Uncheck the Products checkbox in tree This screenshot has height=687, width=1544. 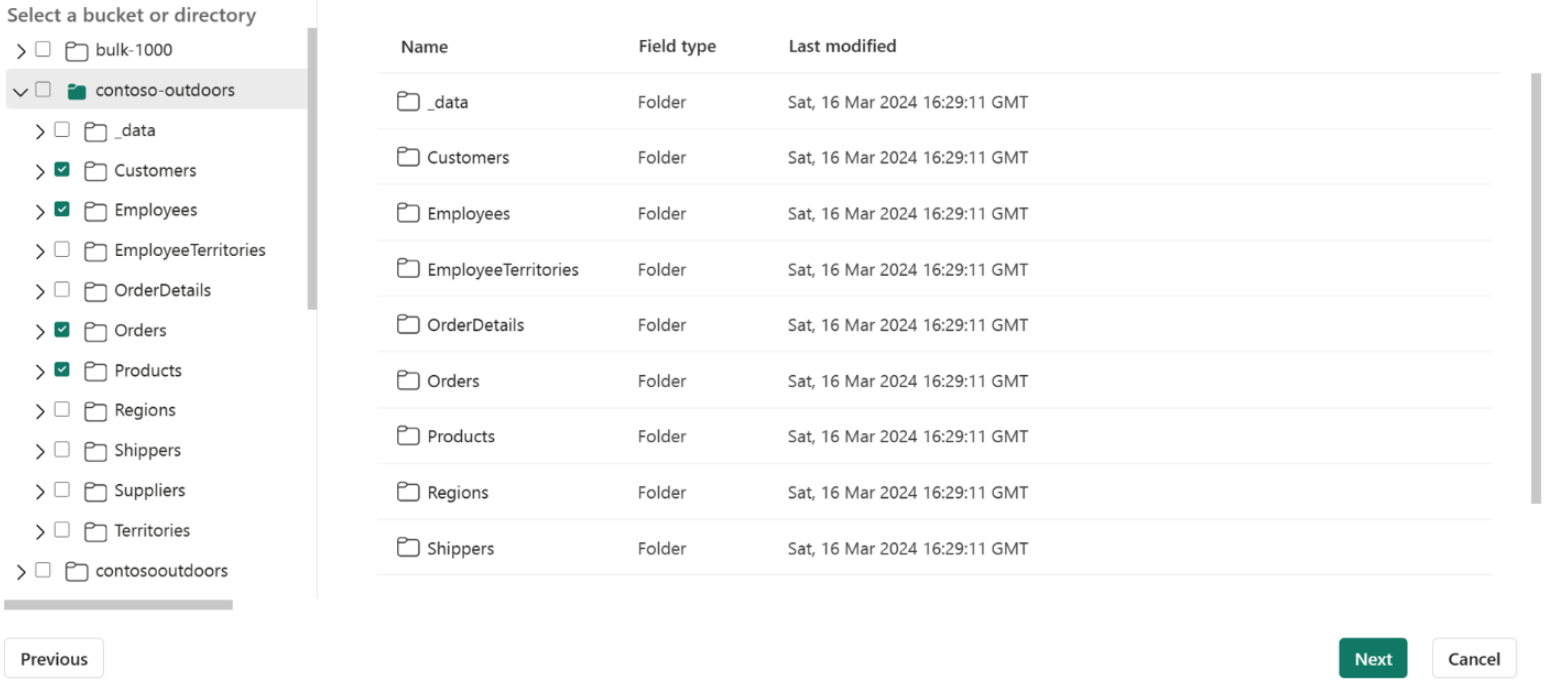tap(62, 370)
